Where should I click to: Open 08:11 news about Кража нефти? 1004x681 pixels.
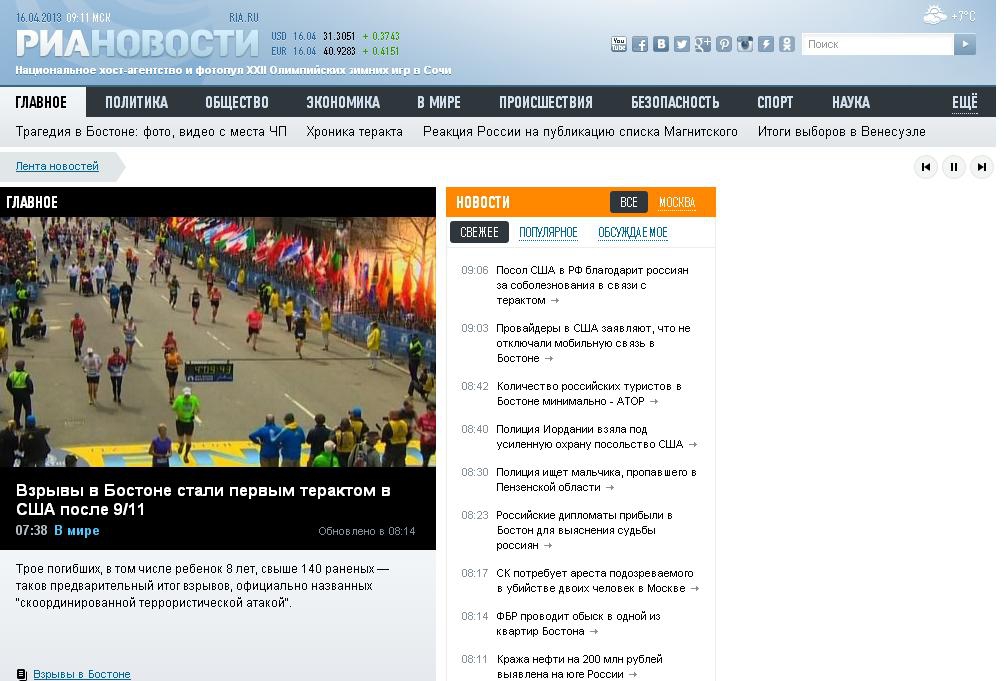pos(579,666)
